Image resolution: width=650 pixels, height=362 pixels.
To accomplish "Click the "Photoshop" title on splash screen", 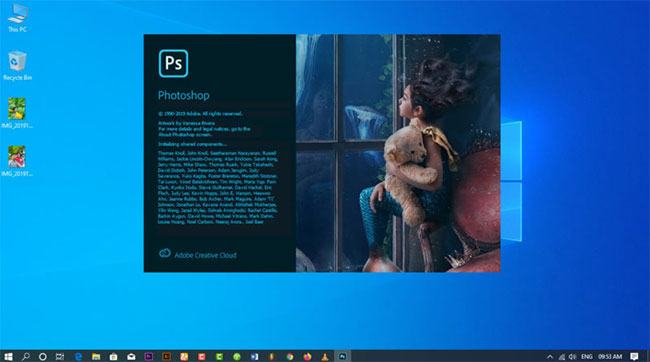I will click(x=184, y=95).
